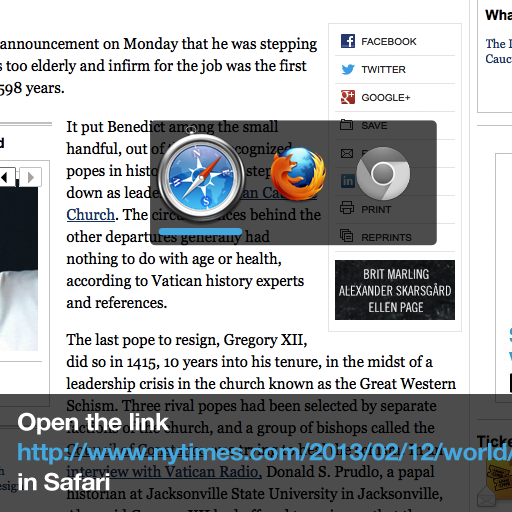Click the Facebook share icon
This screenshot has height=512, width=512.
(x=348, y=41)
